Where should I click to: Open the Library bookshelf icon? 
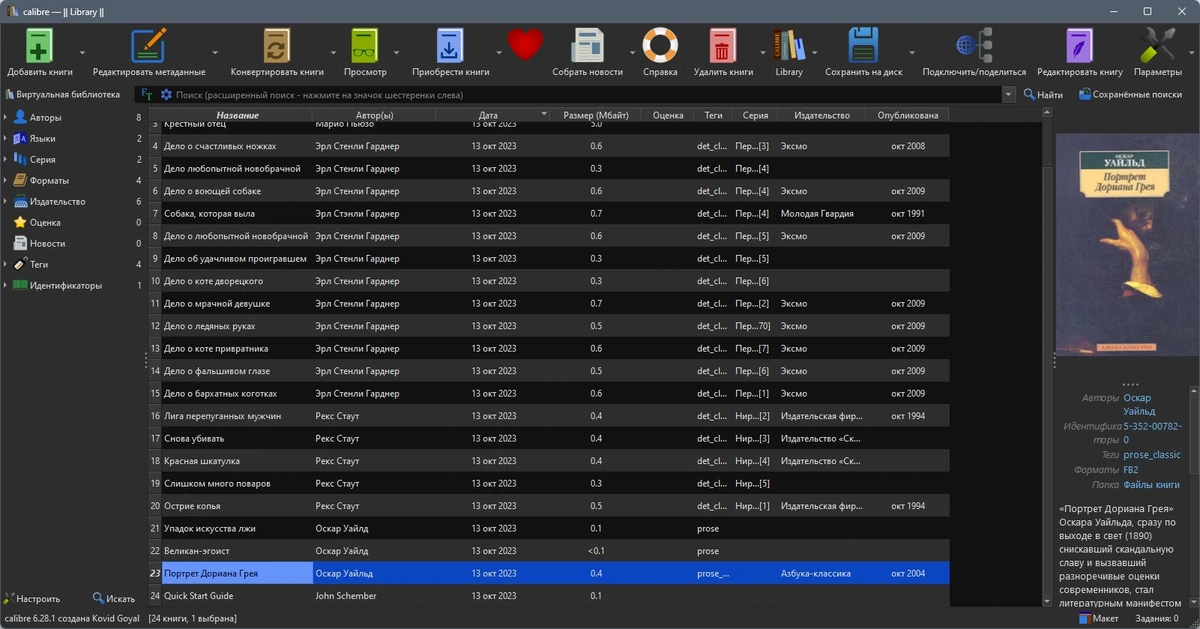[x=789, y=47]
